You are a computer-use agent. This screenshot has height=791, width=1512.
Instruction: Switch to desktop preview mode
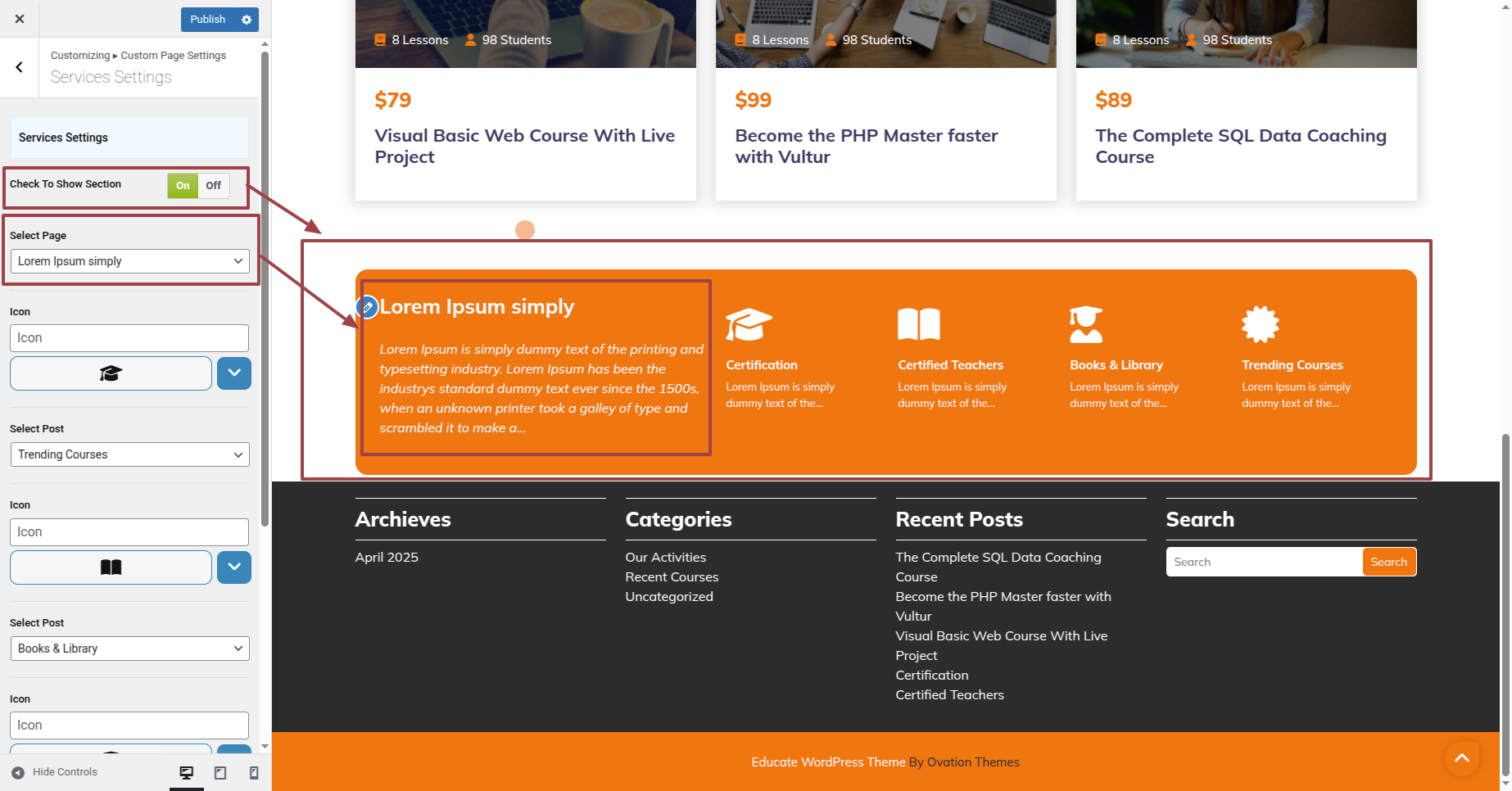[x=187, y=772]
